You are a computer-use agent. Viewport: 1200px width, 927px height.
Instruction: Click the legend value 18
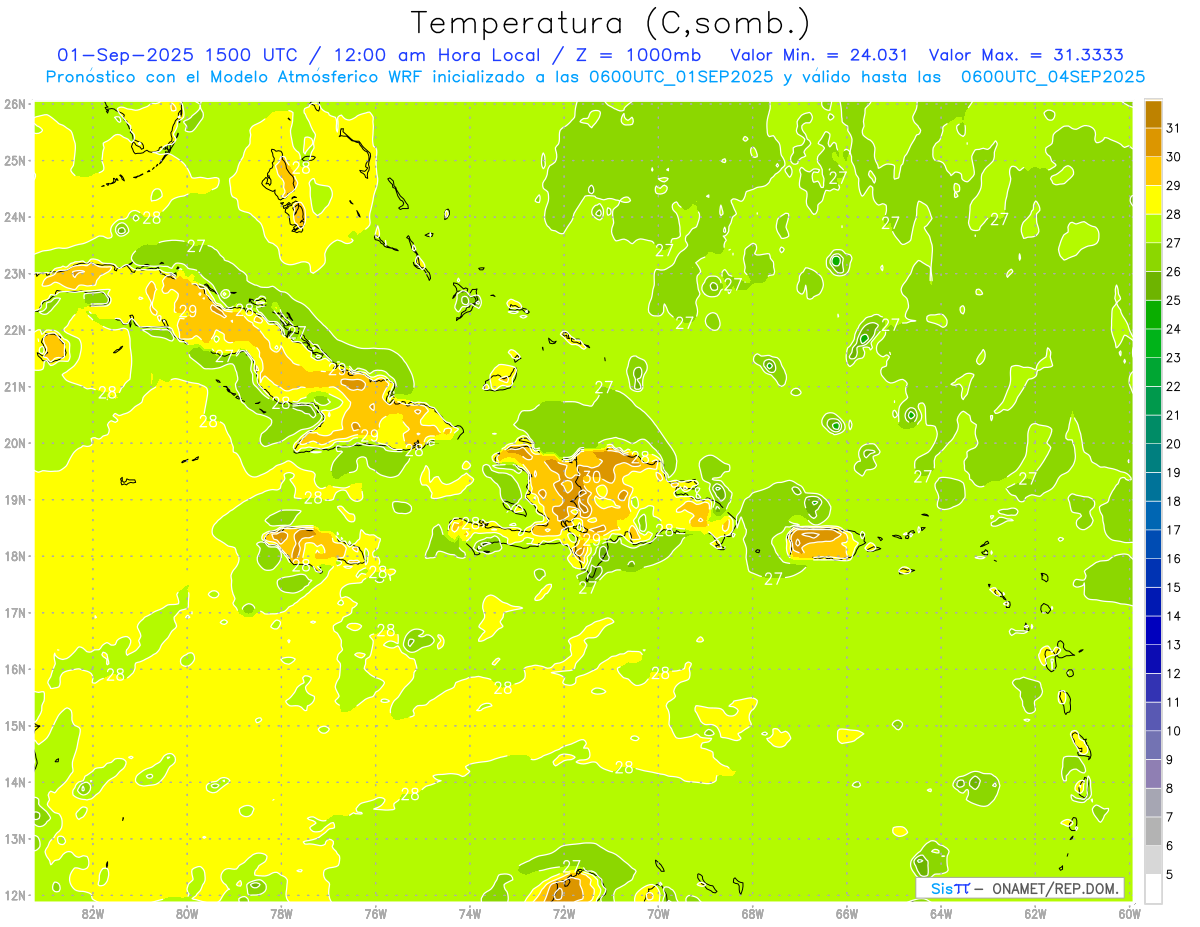point(1174,502)
